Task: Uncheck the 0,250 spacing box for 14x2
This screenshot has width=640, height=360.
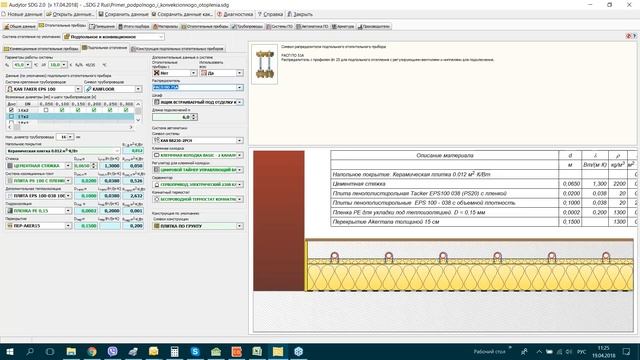Action: 110,110
